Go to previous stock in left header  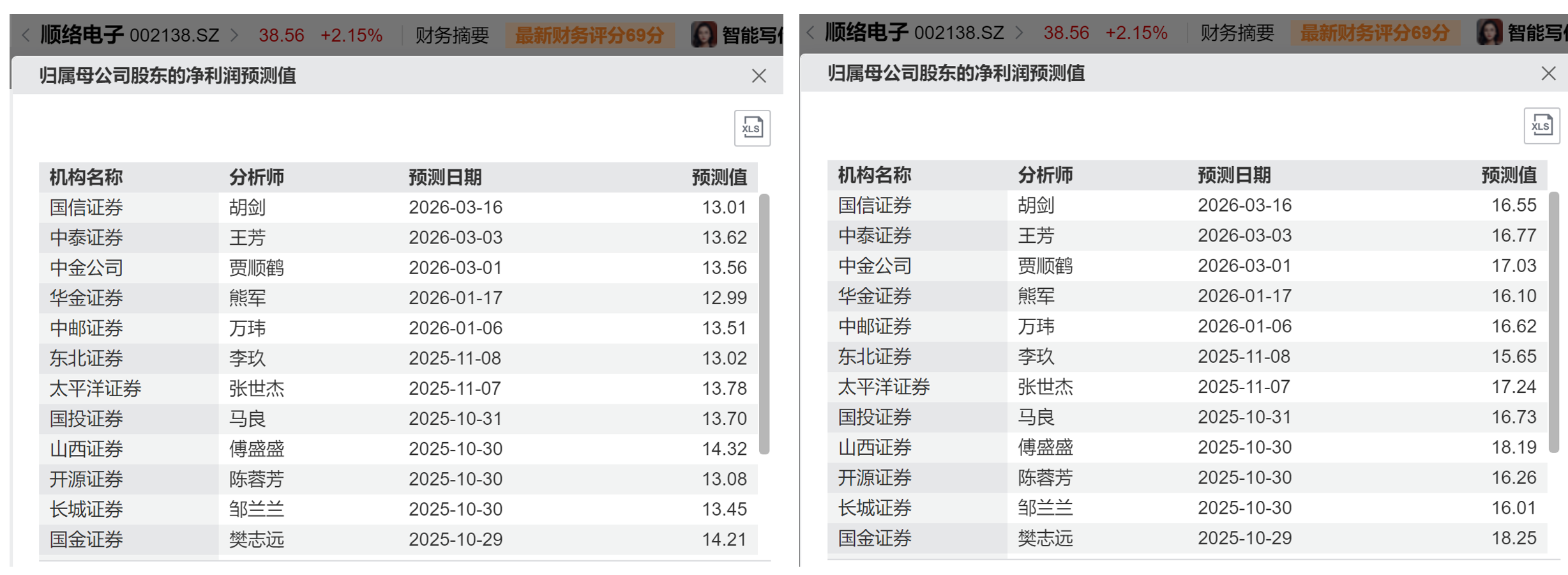pyautogui.click(x=26, y=34)
